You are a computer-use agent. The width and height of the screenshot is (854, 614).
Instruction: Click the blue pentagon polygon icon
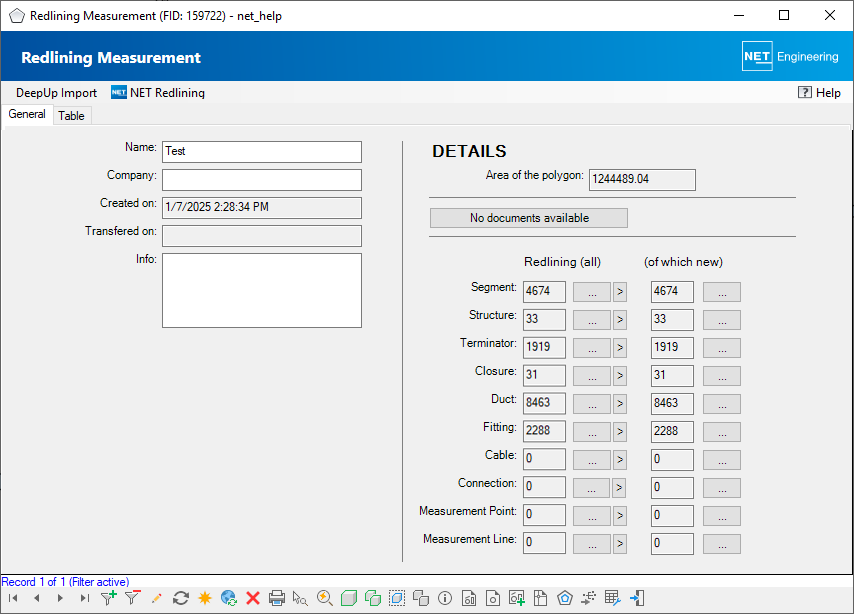point(565,598)
